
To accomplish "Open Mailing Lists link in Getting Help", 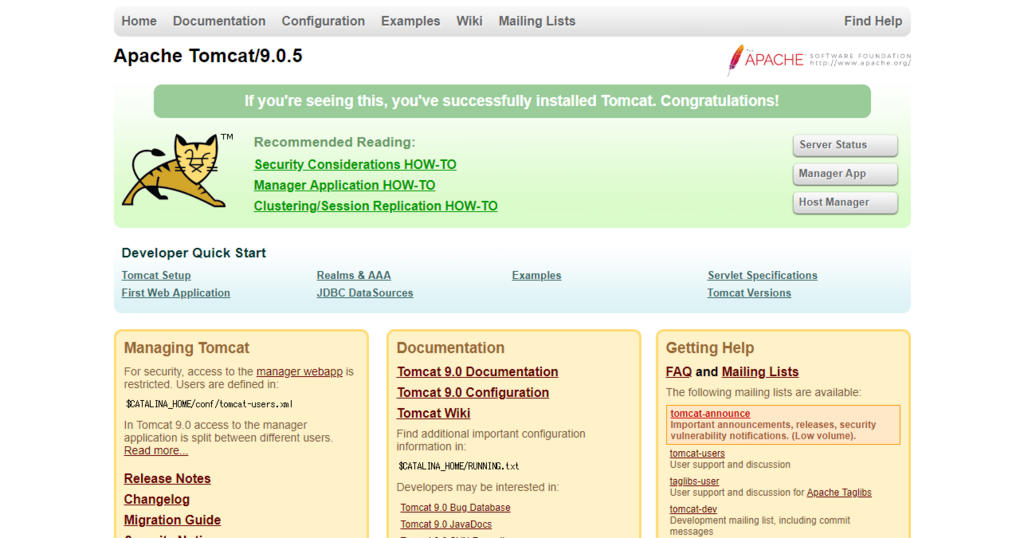I will click(x=760, y=372).
